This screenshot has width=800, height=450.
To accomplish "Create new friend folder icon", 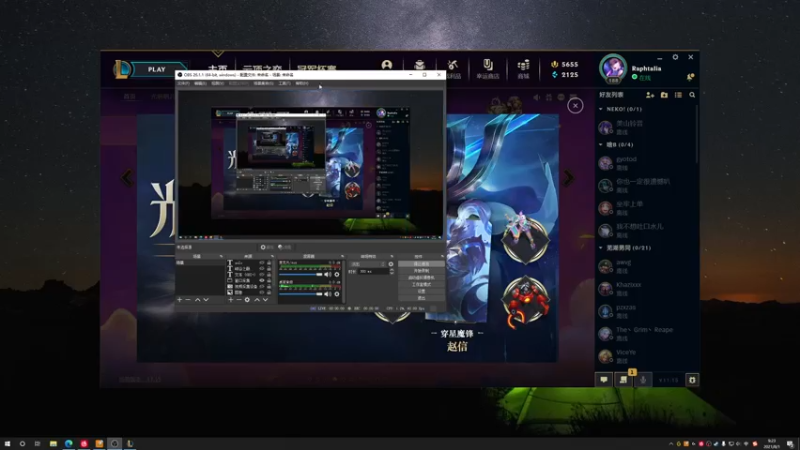I will (x=664, y=95).
